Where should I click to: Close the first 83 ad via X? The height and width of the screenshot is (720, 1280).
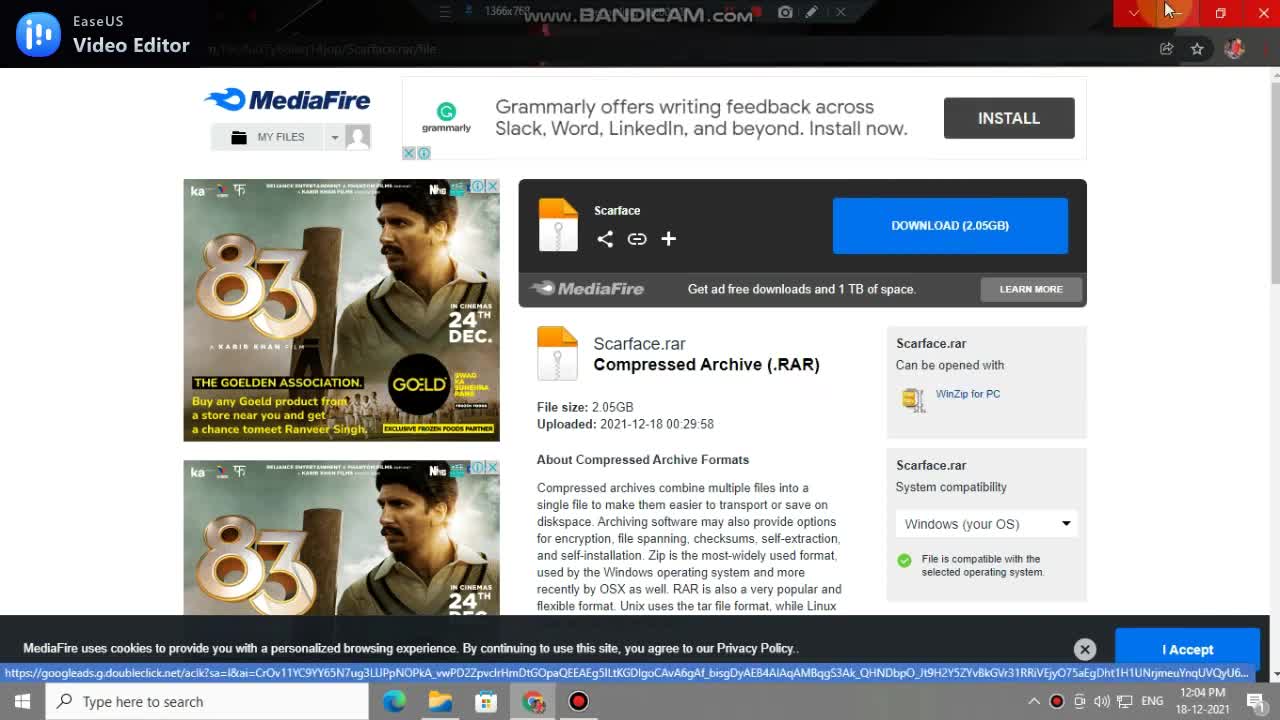point(492,186)
